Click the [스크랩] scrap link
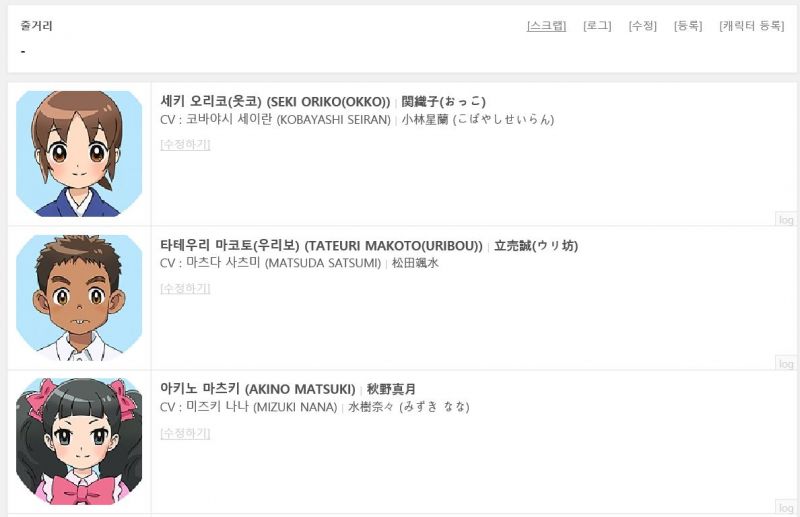This screenshot has height=517, width=800. pos(546,26)
